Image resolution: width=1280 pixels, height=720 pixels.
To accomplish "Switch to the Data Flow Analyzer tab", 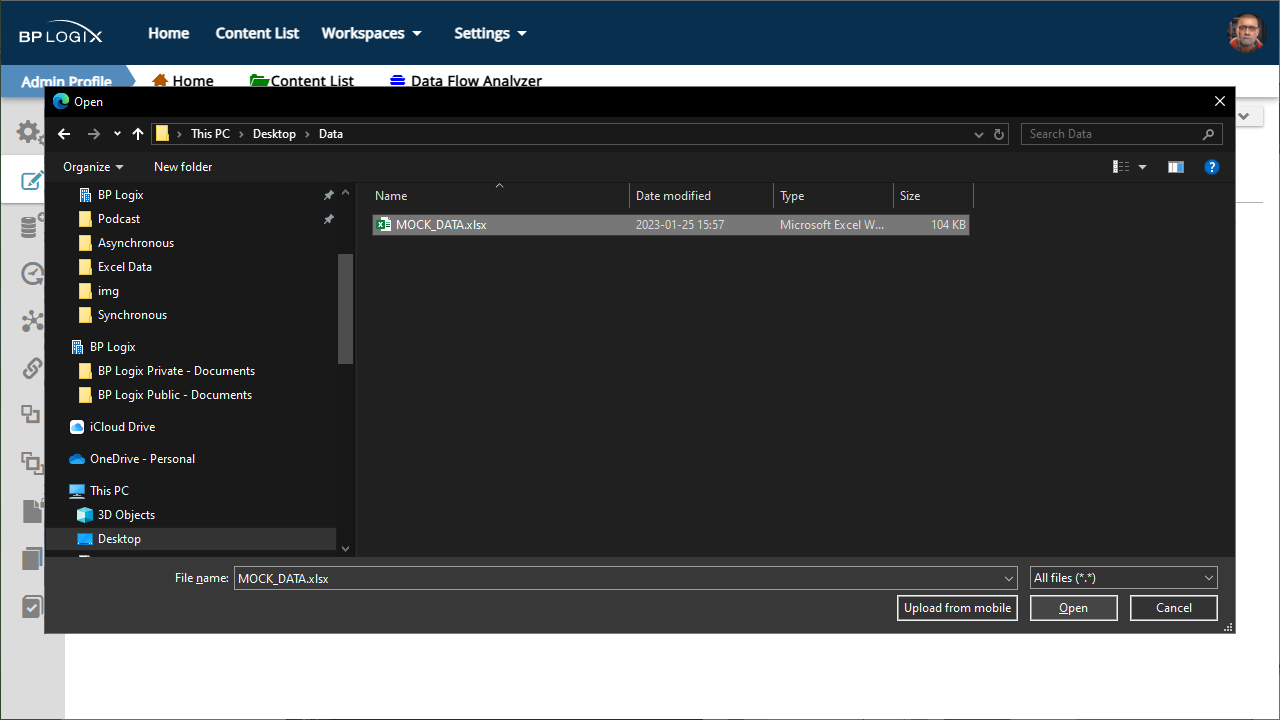I will [466, 81].
